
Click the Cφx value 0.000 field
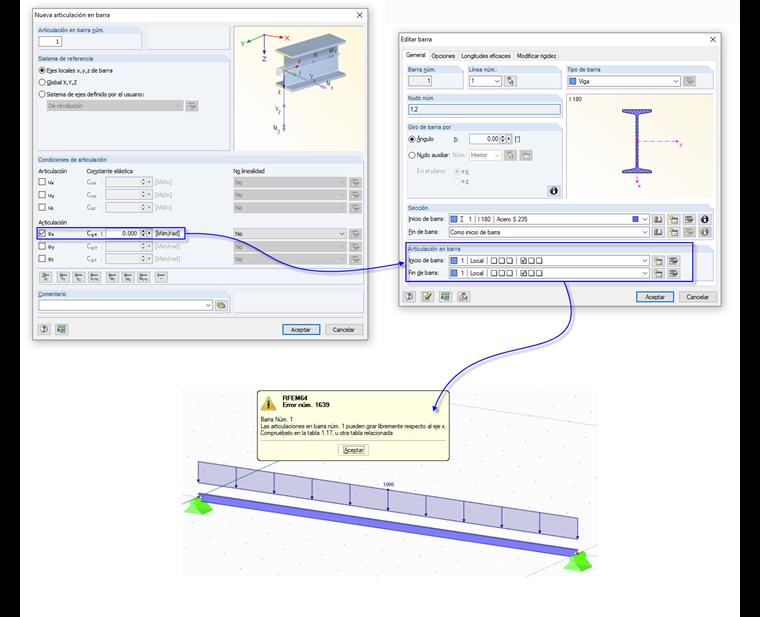pyautogui.click(x=123, y=234)
